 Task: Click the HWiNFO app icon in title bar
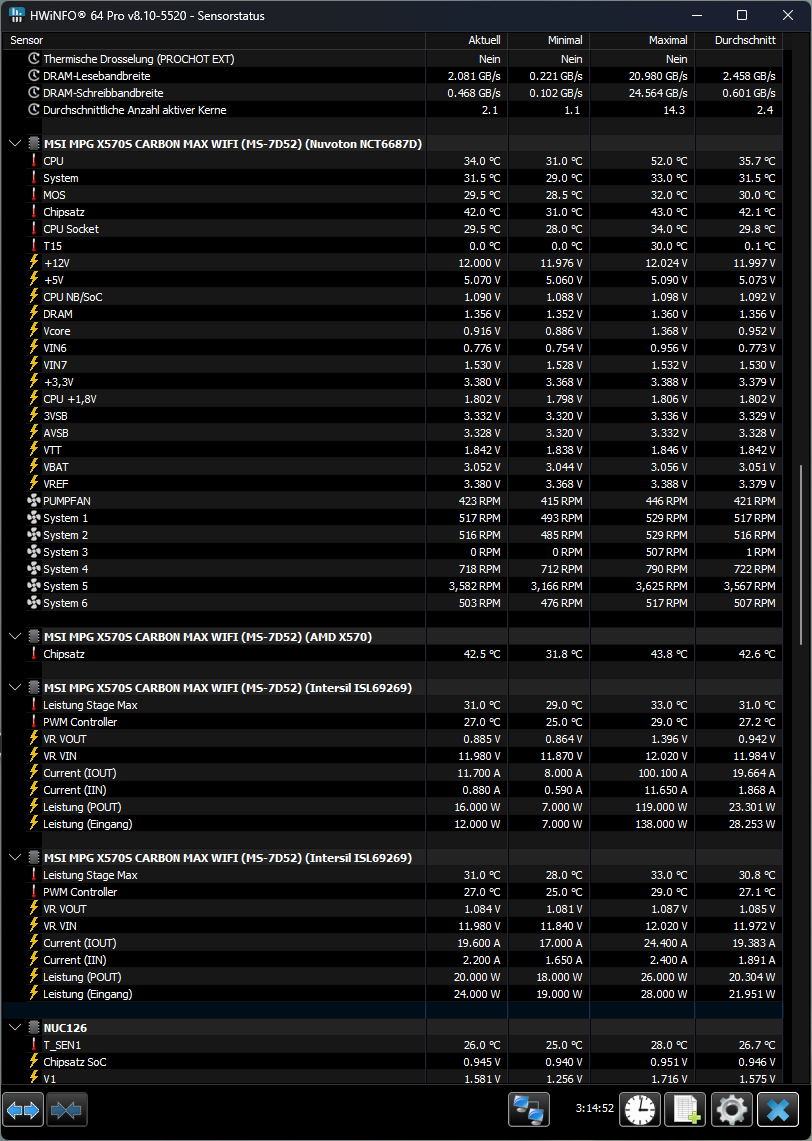point(16,15)
